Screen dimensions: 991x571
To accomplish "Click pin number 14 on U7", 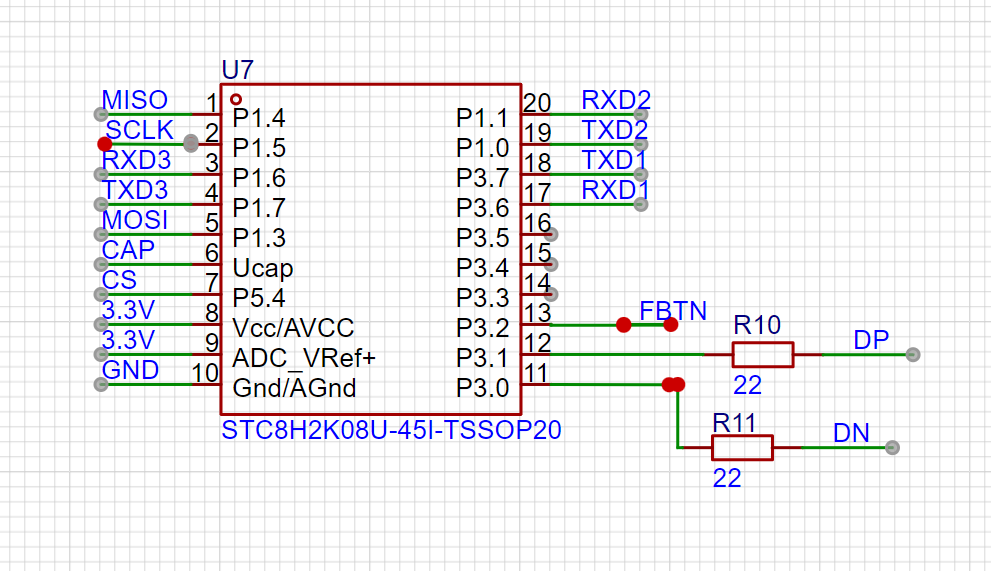I will click(x=537, y=283).
